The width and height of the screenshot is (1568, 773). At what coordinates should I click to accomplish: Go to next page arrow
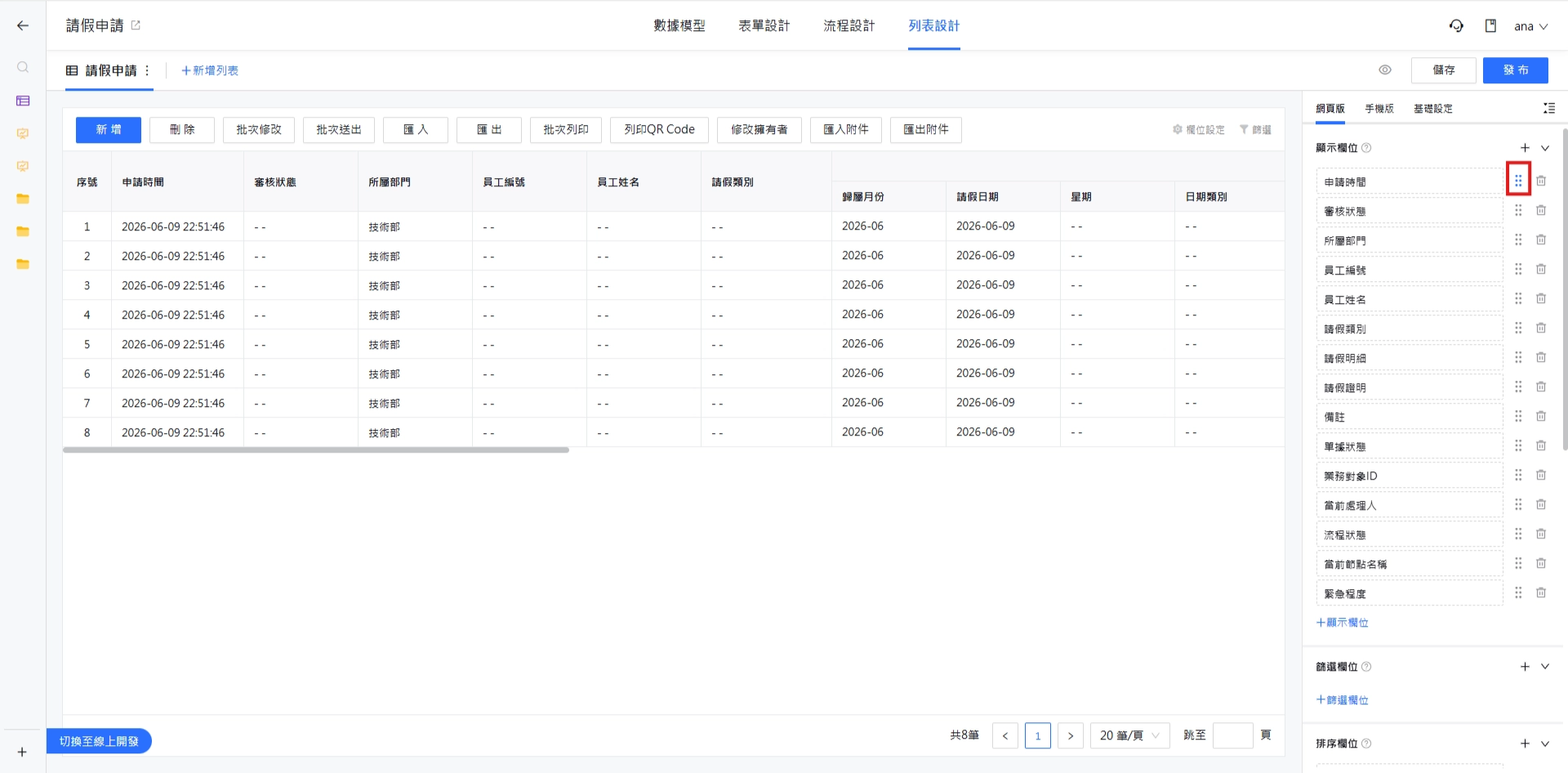tap(1071, 735)
